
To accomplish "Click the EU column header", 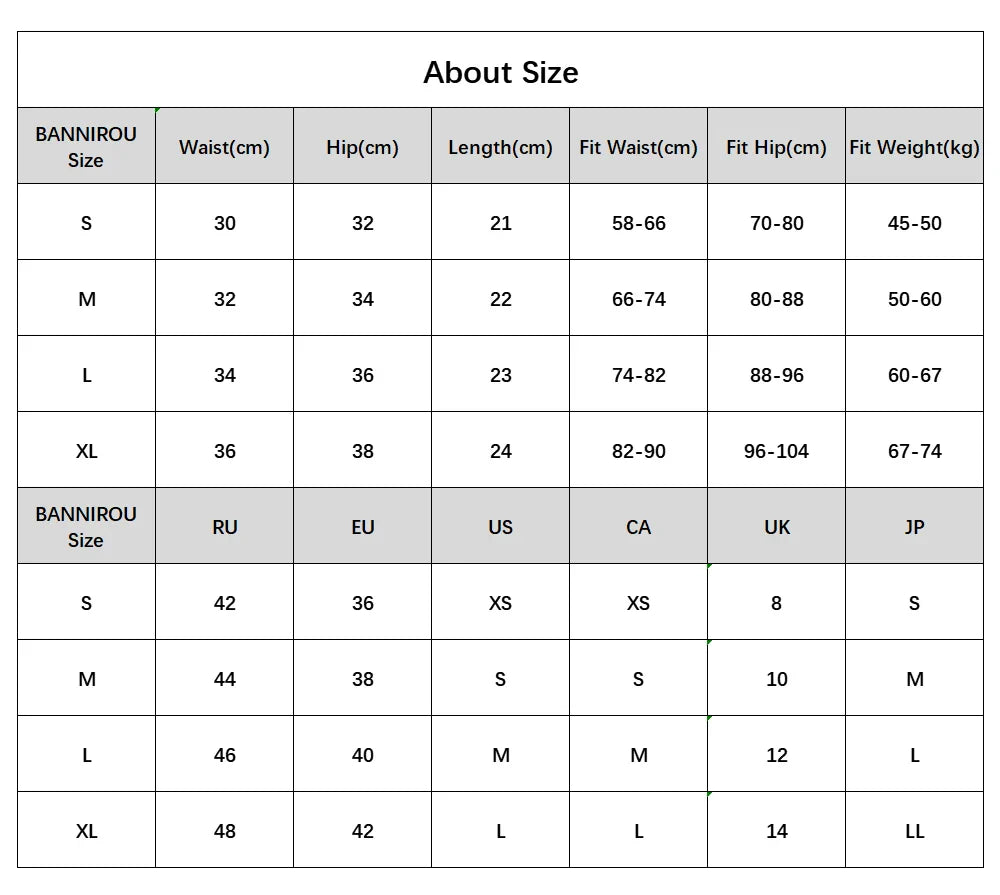I will pyautogui.click(x=362, y=527).
